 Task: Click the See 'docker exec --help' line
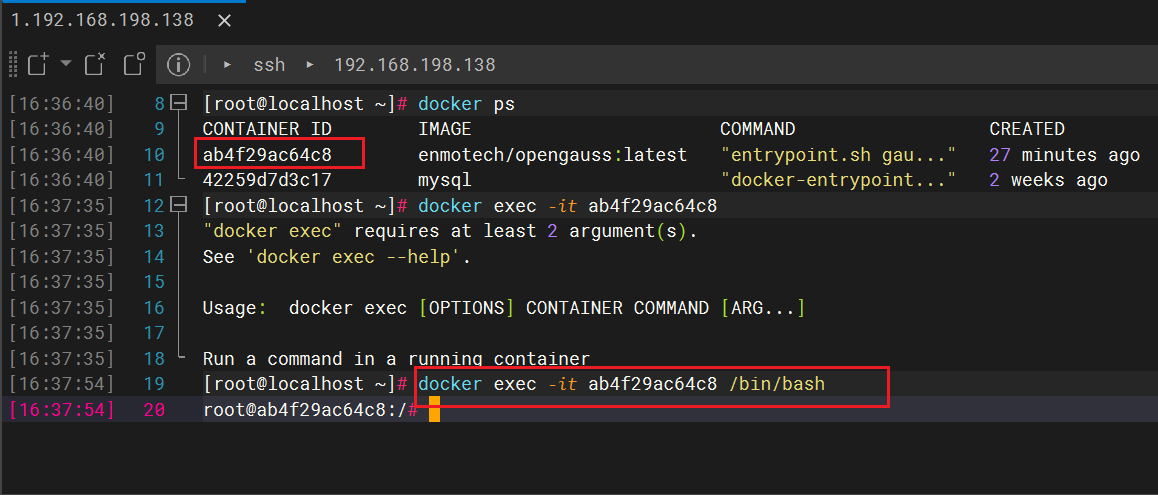tap(337, 257)
